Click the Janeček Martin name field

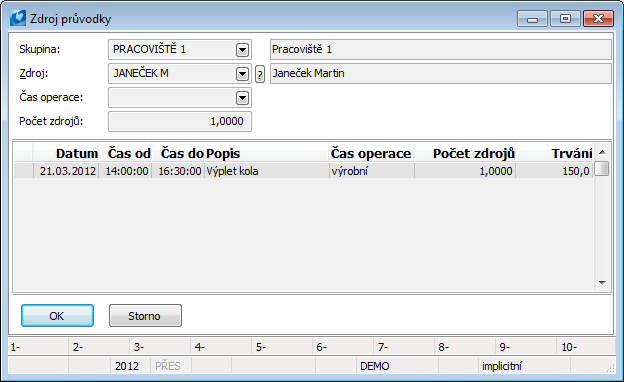pyautogui.click(x=441, y=73)
